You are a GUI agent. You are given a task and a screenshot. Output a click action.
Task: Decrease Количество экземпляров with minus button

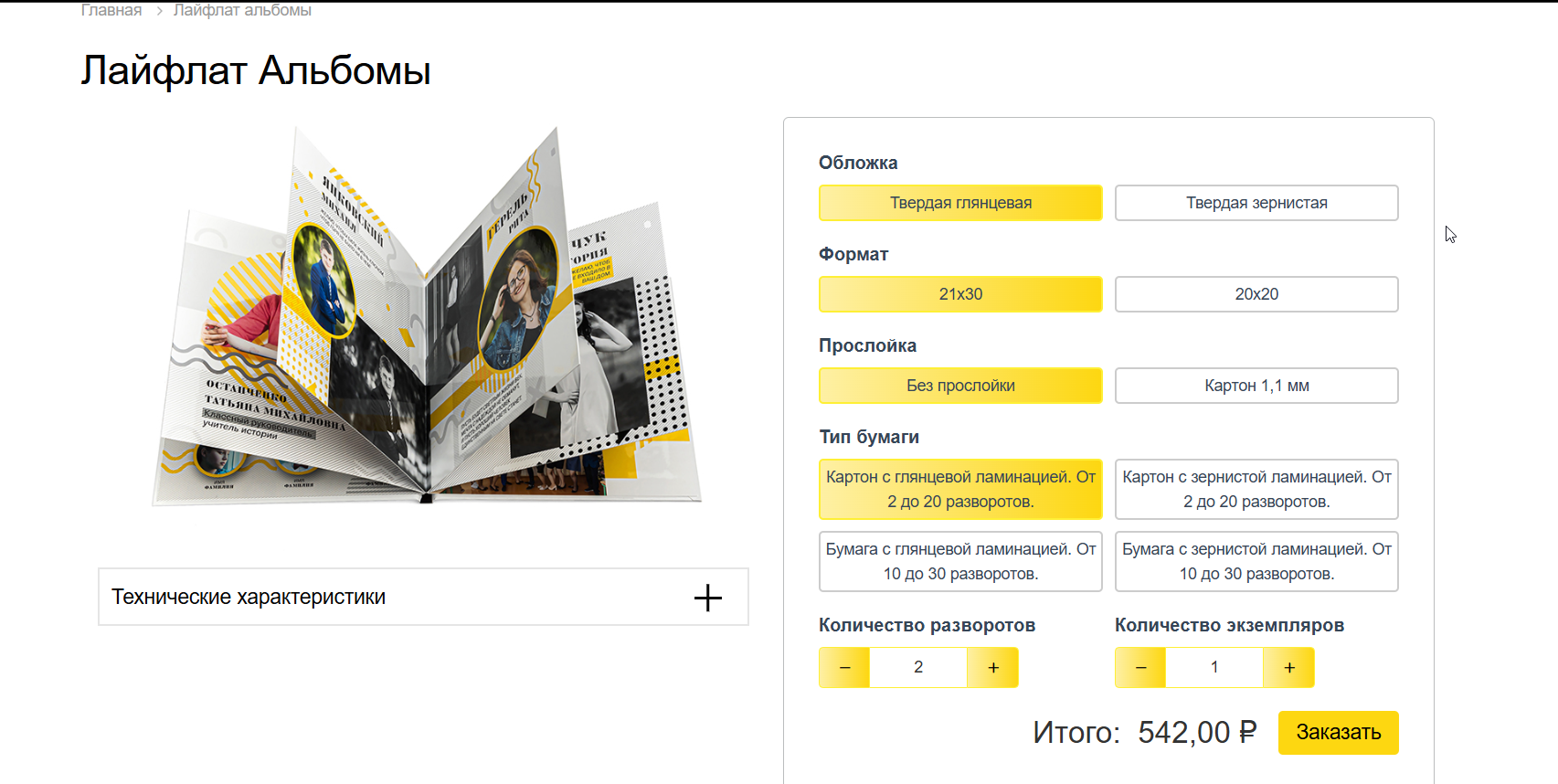click(1140, 667)
